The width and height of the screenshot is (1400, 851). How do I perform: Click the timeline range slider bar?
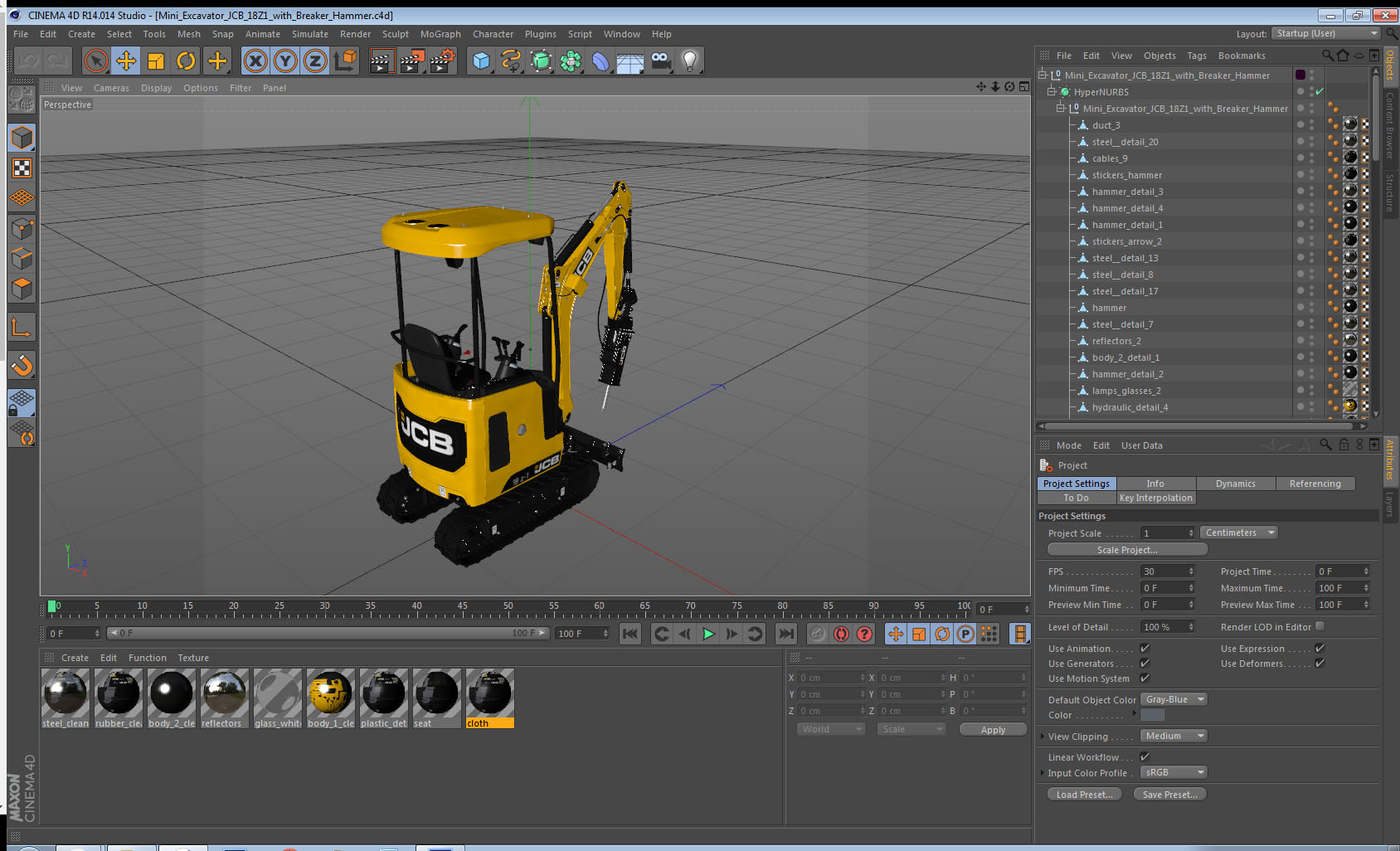coord(328,633)
